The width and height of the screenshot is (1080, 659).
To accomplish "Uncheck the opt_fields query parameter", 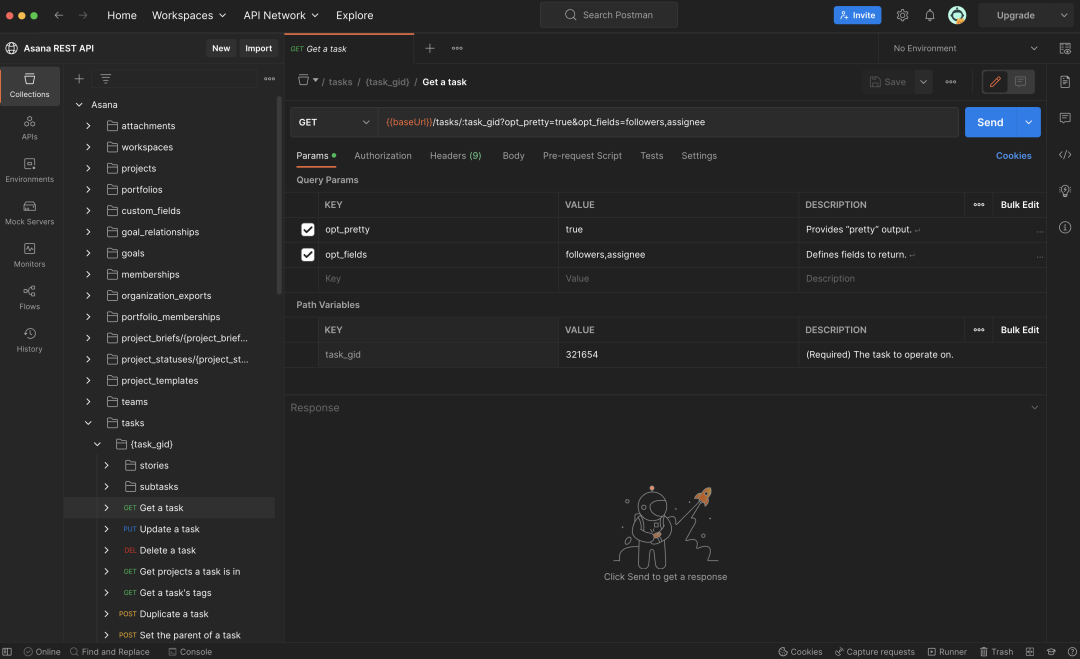I will coord(309,254).
